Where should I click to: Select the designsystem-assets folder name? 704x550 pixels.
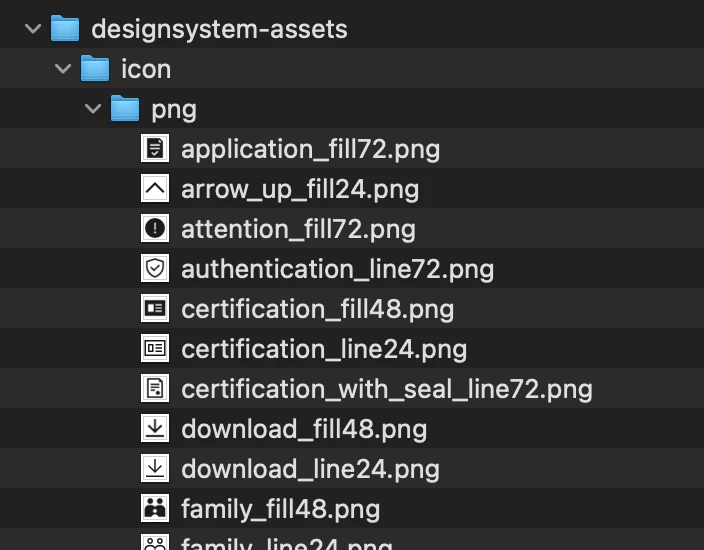(219, 30)
